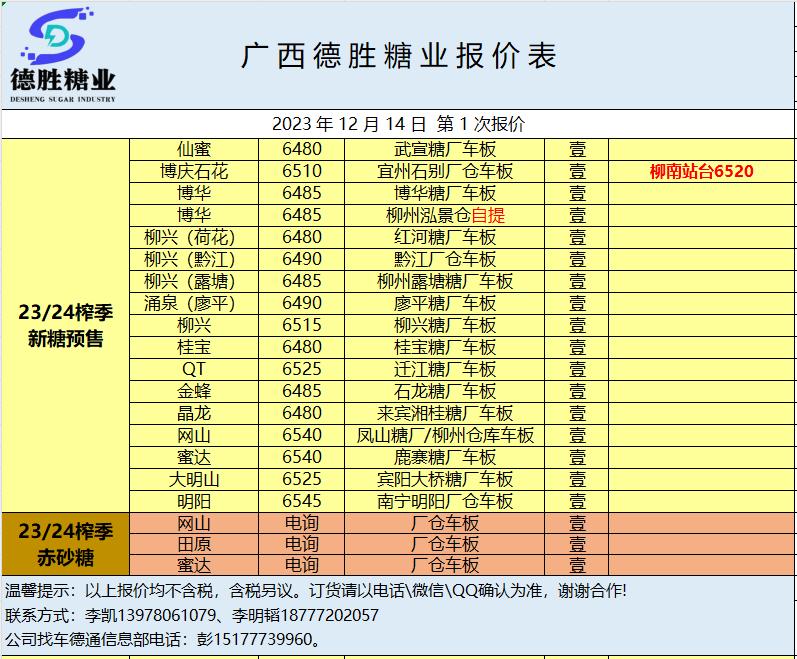Viewport: 797px width, 659px height.
Task: Click the 博庆石花 price 6510
Action: (x=302, y=171)
